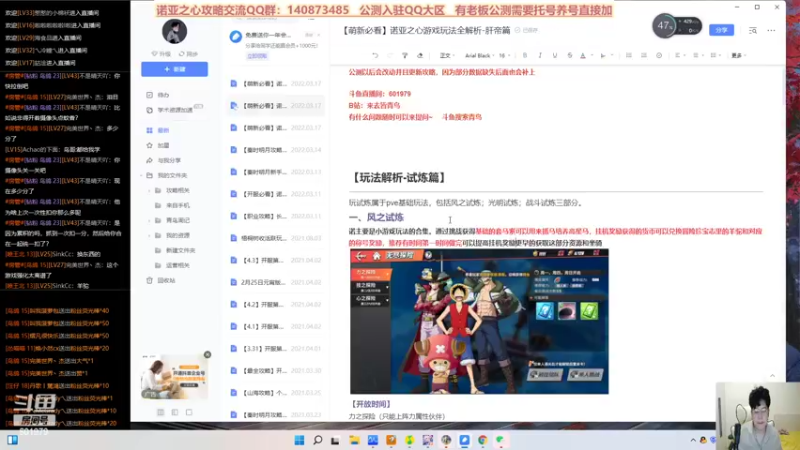This screenshot has width=800, height=450.
Task: Open the taskbar search icon
Action: click(317, 440)
